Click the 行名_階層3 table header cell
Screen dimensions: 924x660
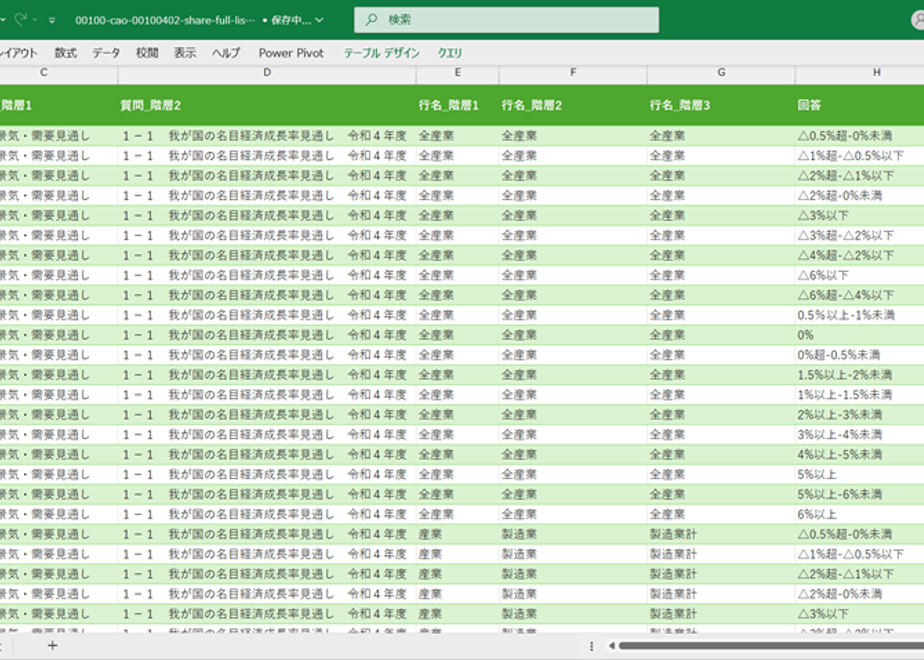click(721, 105)
